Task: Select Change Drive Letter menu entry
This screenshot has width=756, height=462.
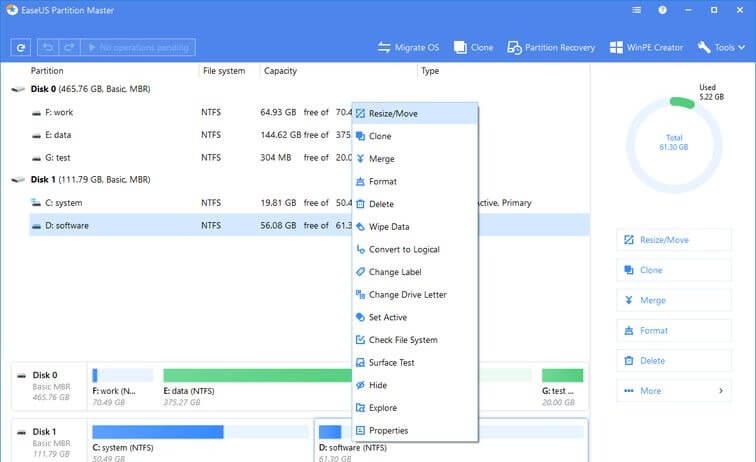Action: coord(415,295)
